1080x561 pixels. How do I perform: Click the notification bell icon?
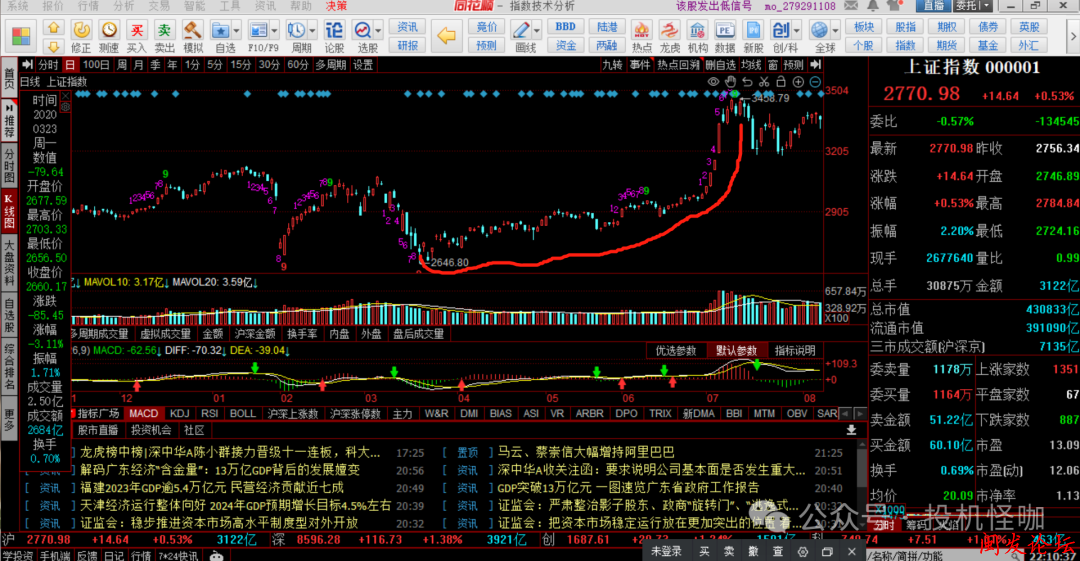click(873, 6)
